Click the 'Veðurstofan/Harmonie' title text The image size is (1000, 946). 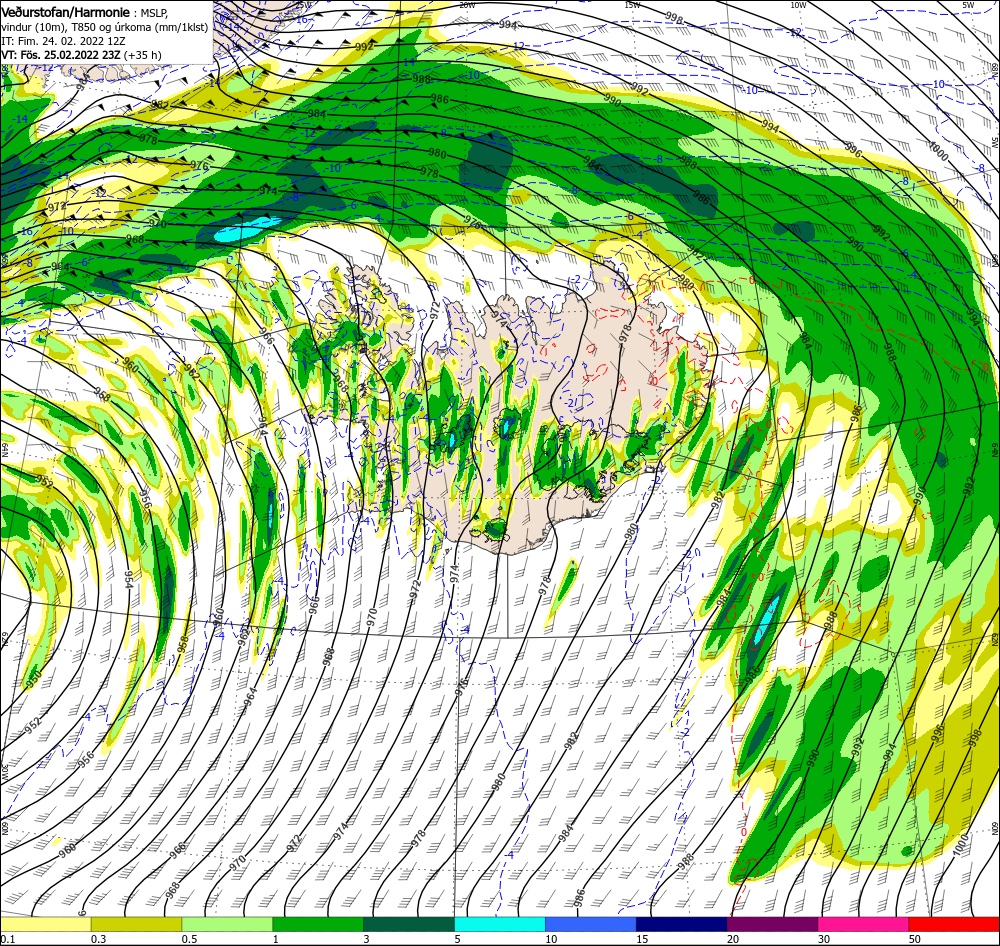tap(66, 12)
